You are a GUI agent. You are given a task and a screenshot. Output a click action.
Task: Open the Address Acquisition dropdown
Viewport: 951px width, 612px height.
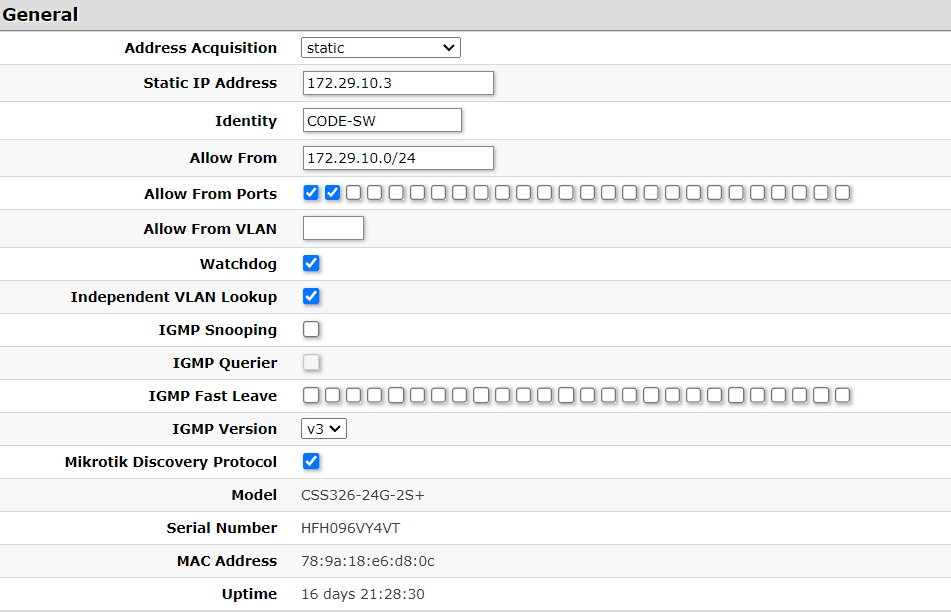[x=381, y=48]
